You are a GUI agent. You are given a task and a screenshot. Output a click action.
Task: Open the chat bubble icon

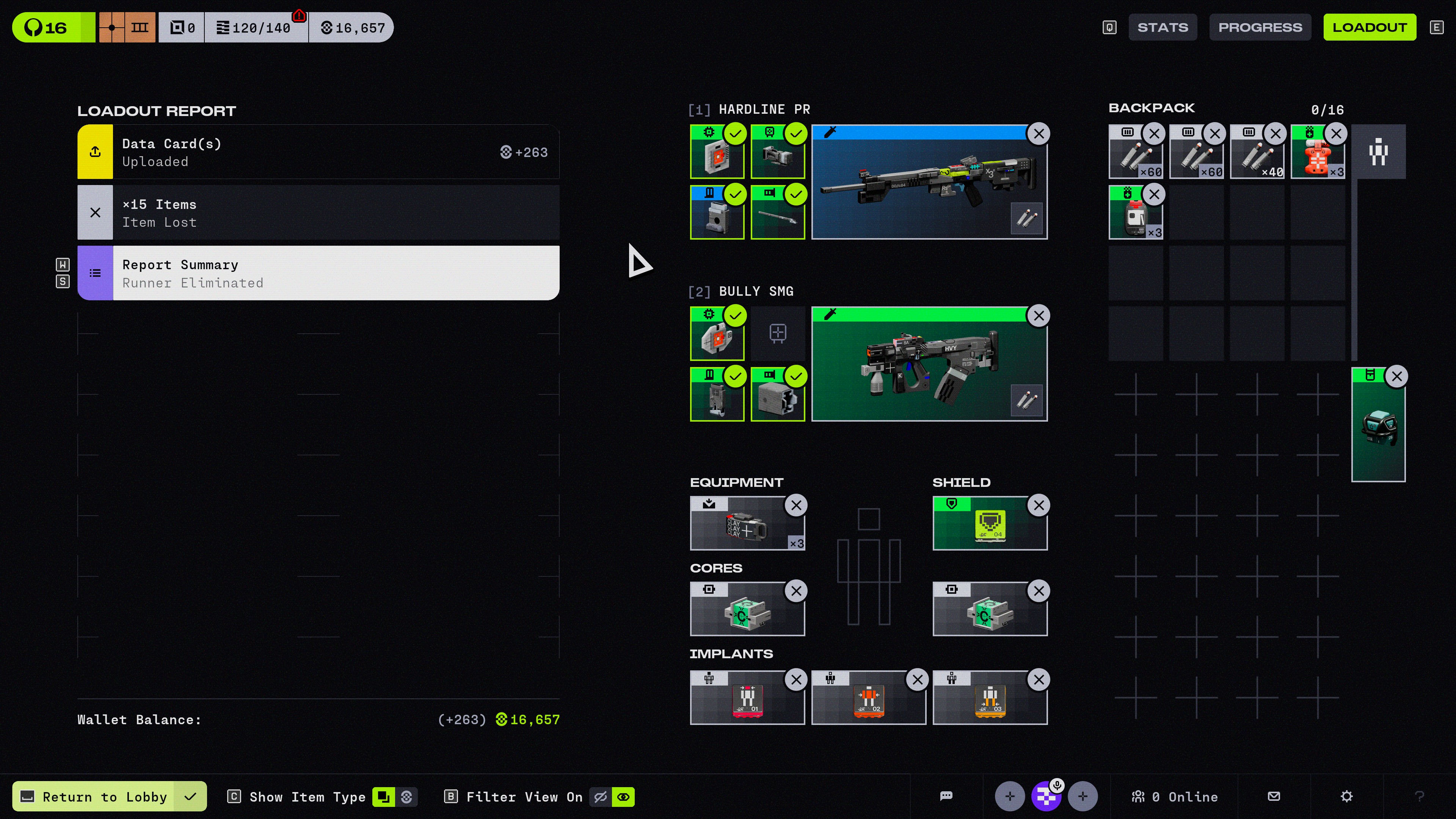click(946, 796)
